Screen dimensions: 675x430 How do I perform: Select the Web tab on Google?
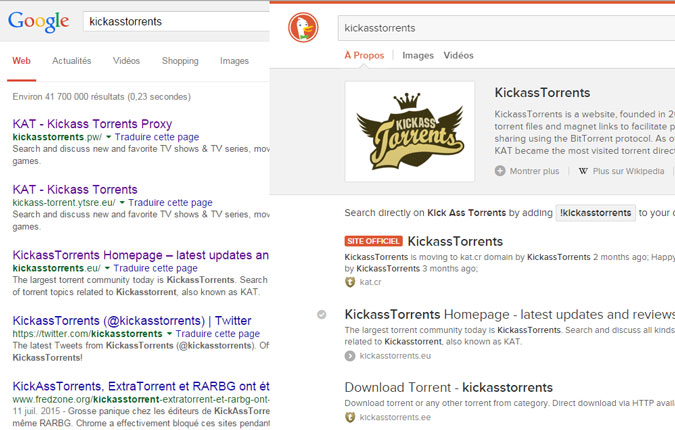tap(22, 61)
